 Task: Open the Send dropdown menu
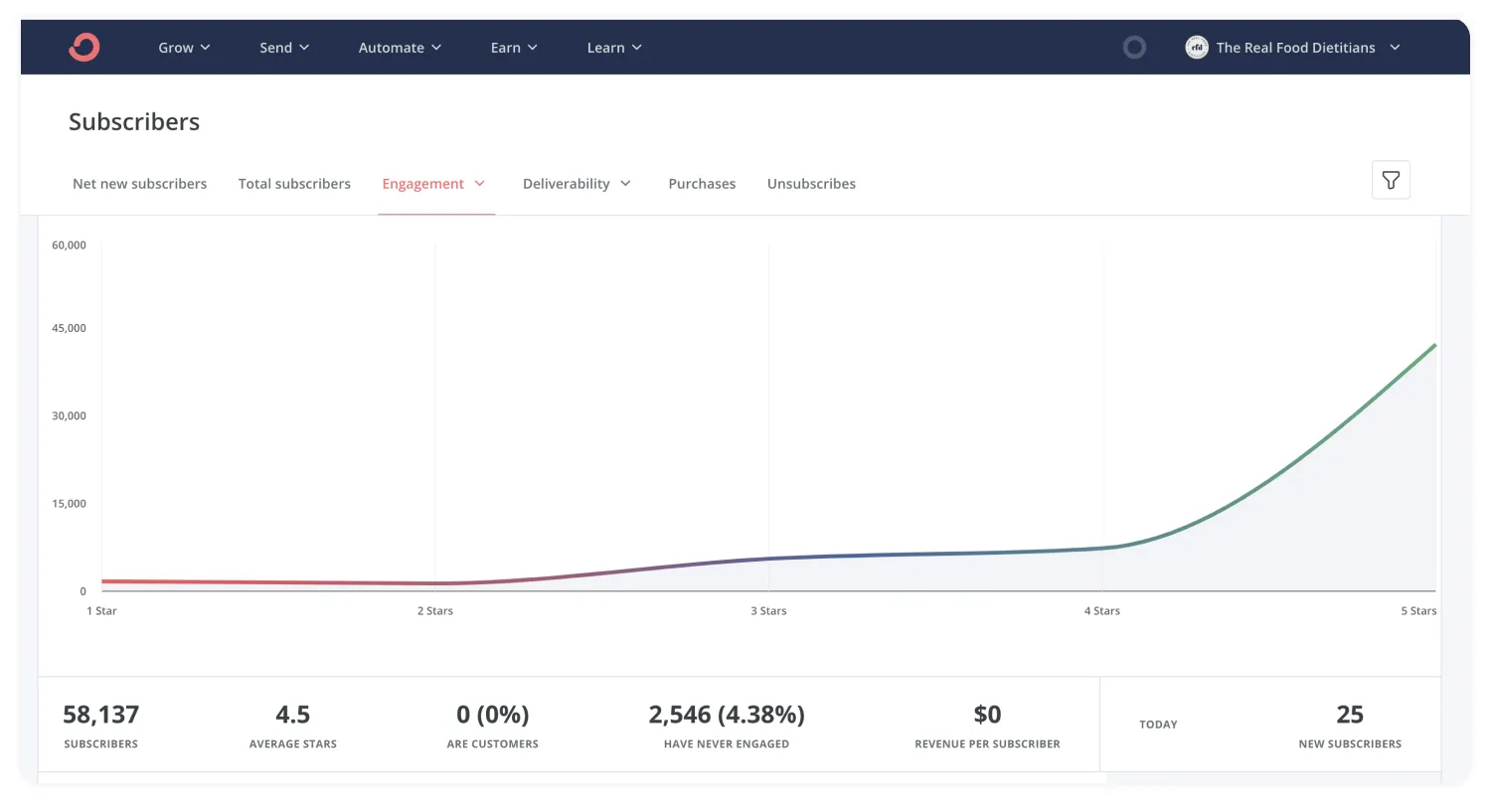284,48
